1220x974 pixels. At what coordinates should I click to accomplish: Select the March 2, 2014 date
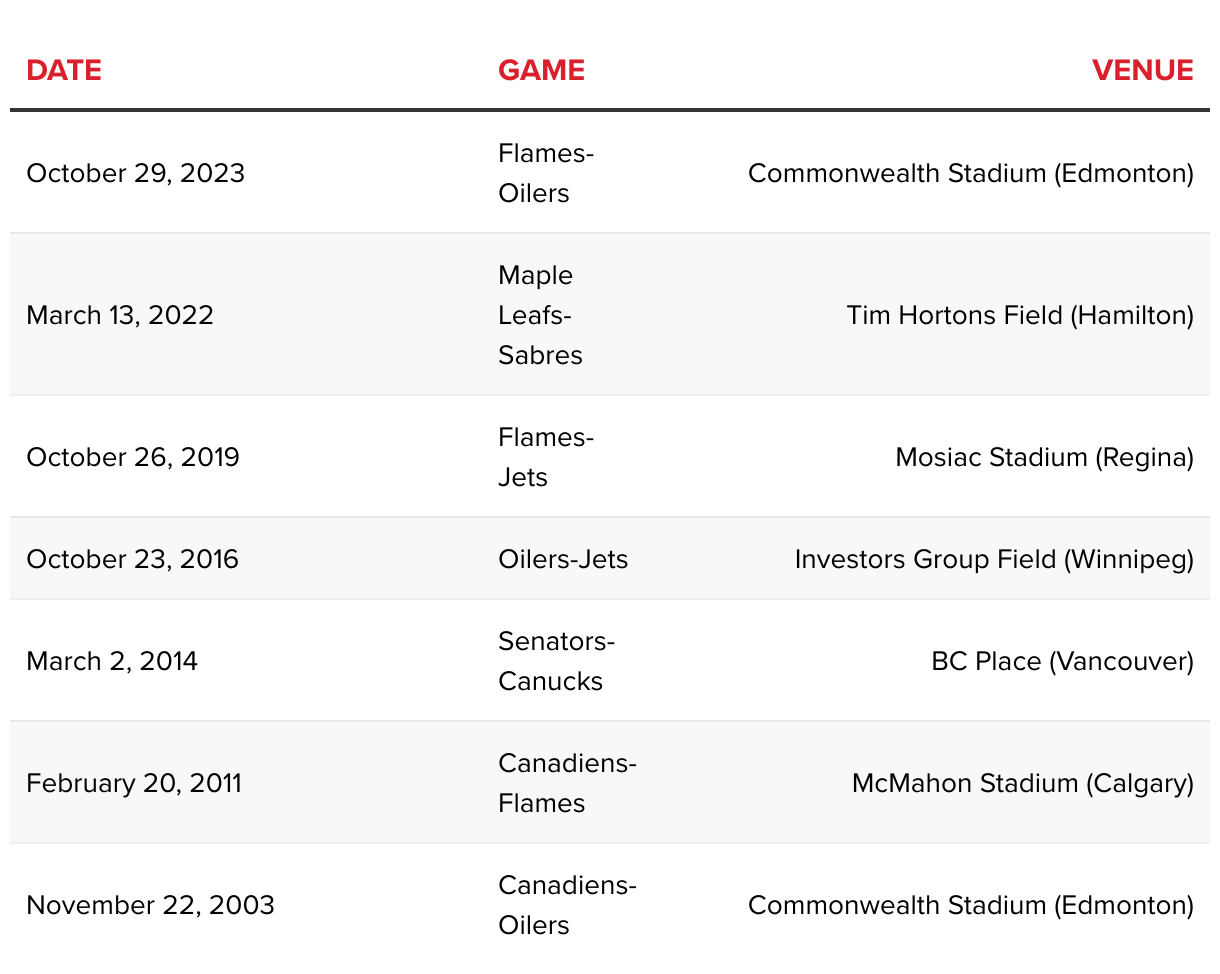tap(112, 661)
